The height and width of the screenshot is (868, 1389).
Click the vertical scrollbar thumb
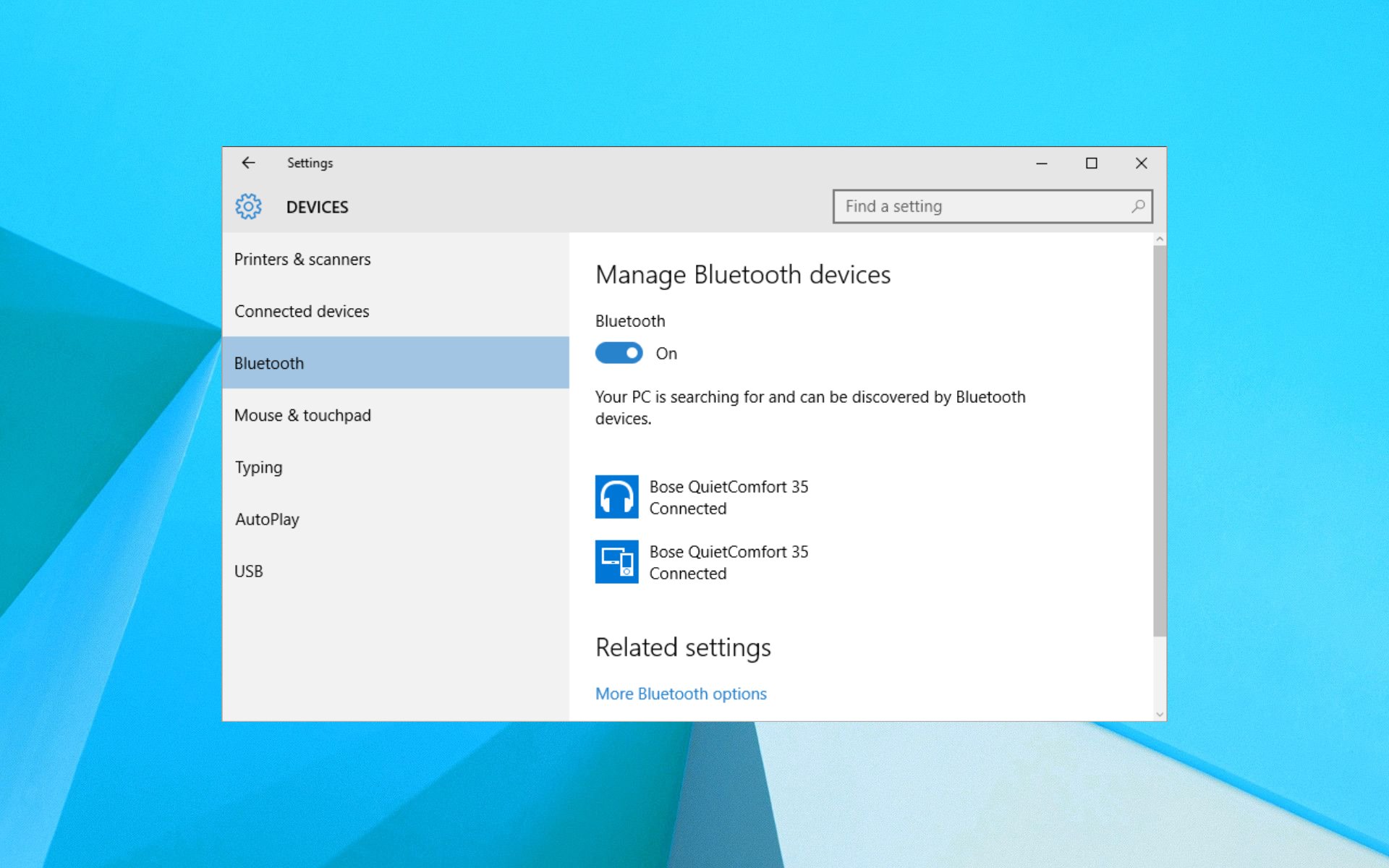tap(1160, 441)
